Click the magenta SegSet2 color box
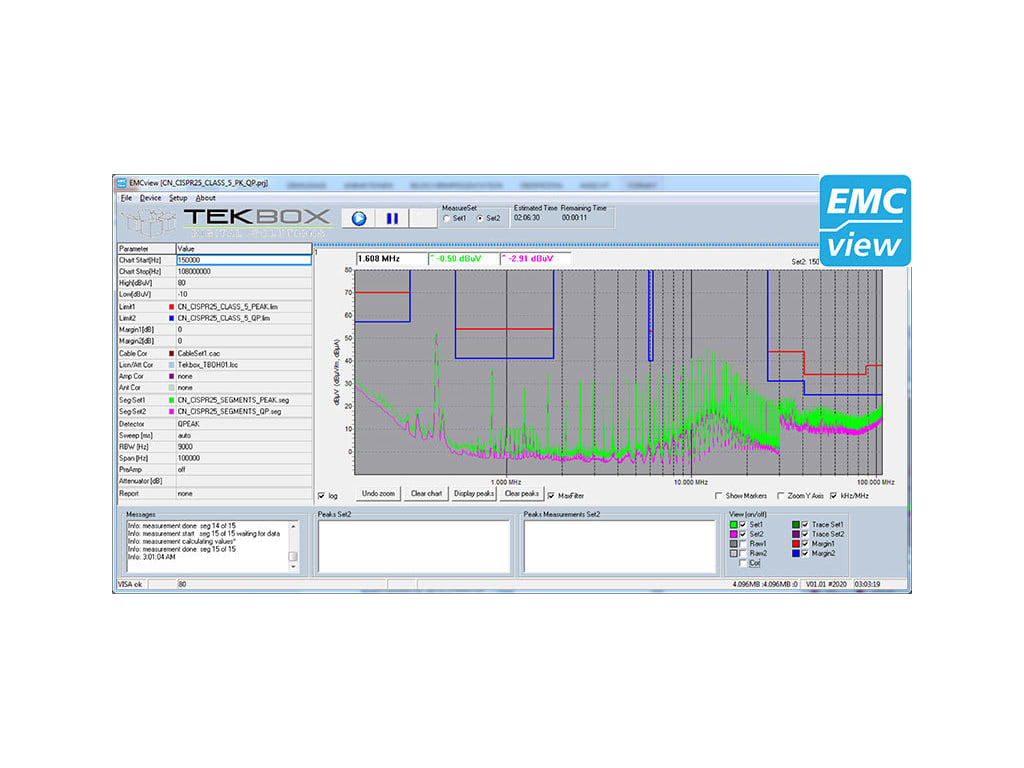Viewport: 1024px width, 768px height. click(171, 411)
